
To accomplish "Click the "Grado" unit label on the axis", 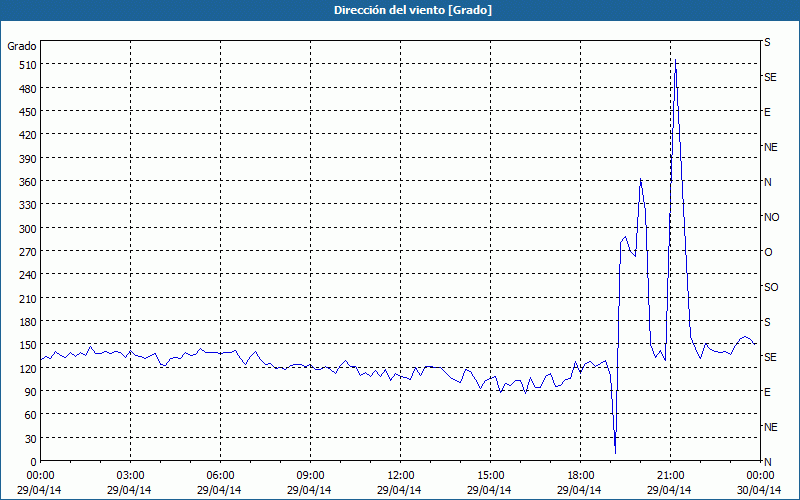I will [22, 46].
